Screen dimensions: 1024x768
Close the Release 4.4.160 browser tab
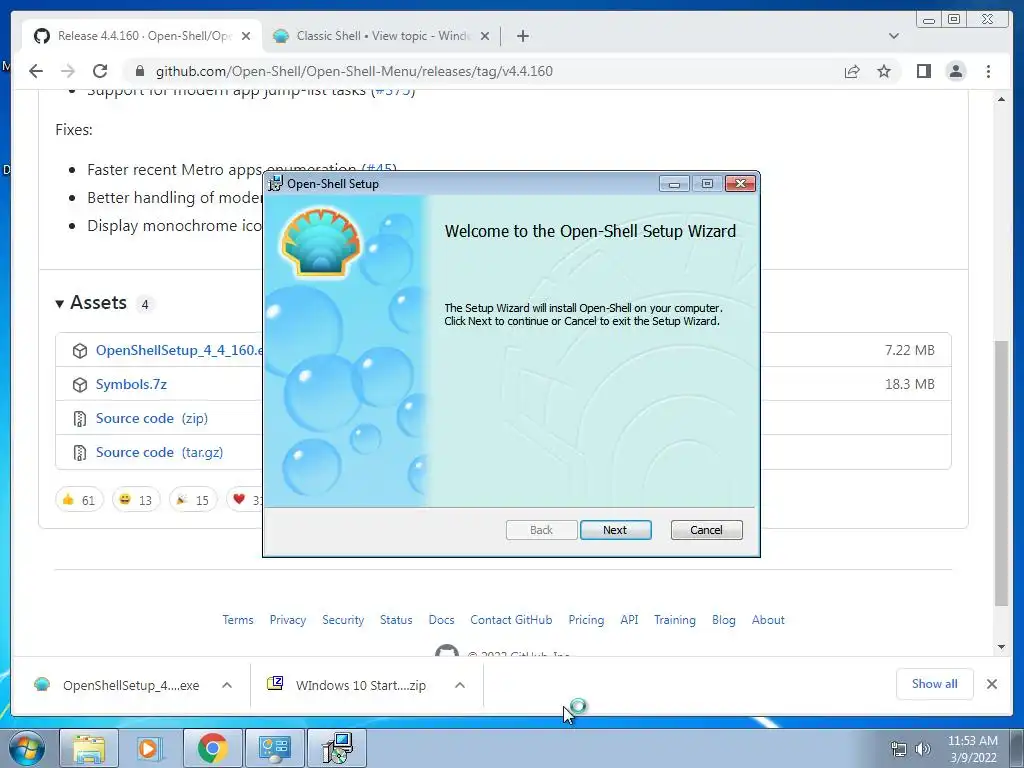[x=246, y=36]
